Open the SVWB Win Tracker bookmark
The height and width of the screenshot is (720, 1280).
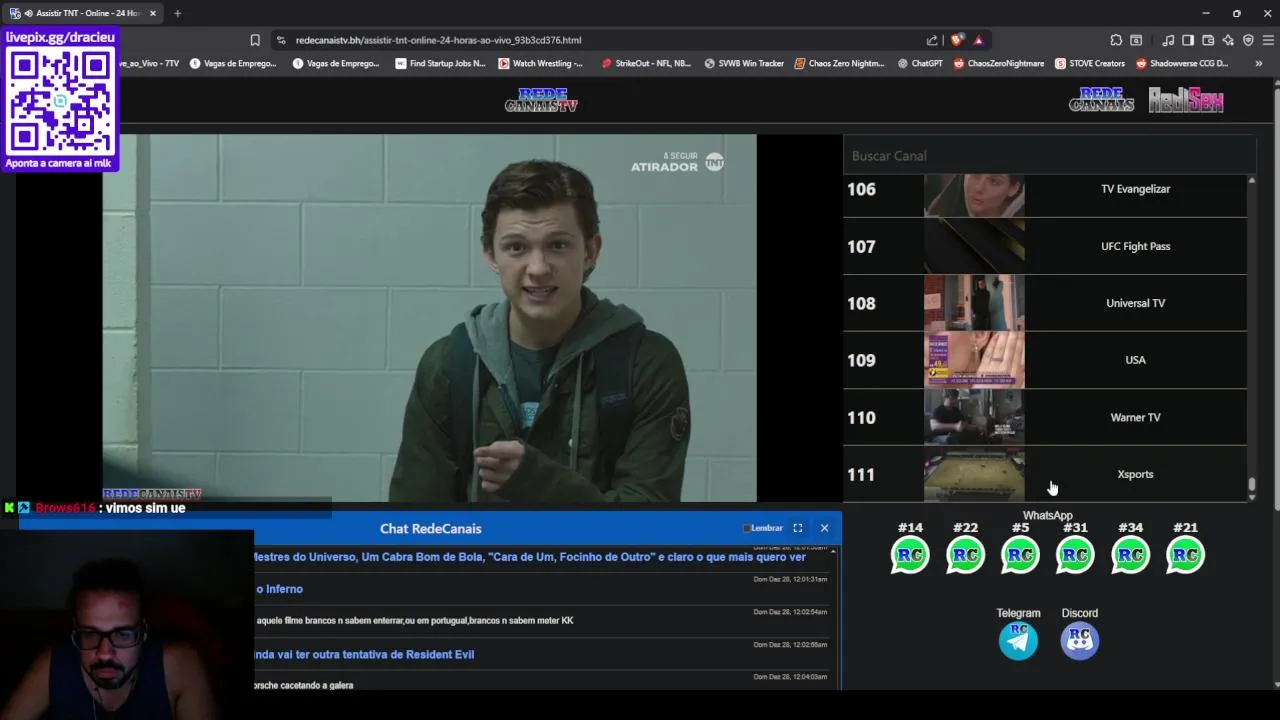coord(744,63)
